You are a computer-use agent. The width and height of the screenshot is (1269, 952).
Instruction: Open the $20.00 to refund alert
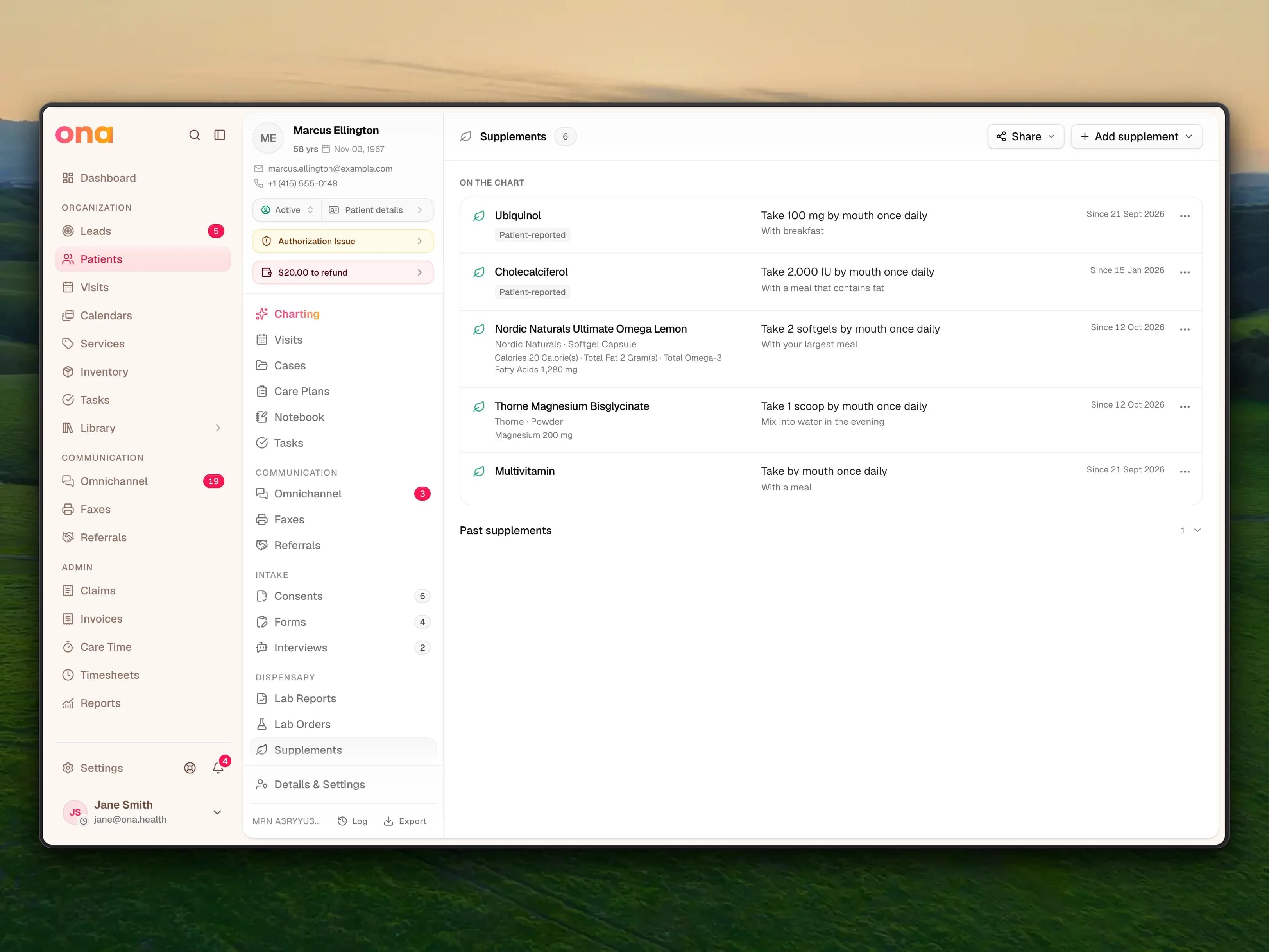coord(343,272)
